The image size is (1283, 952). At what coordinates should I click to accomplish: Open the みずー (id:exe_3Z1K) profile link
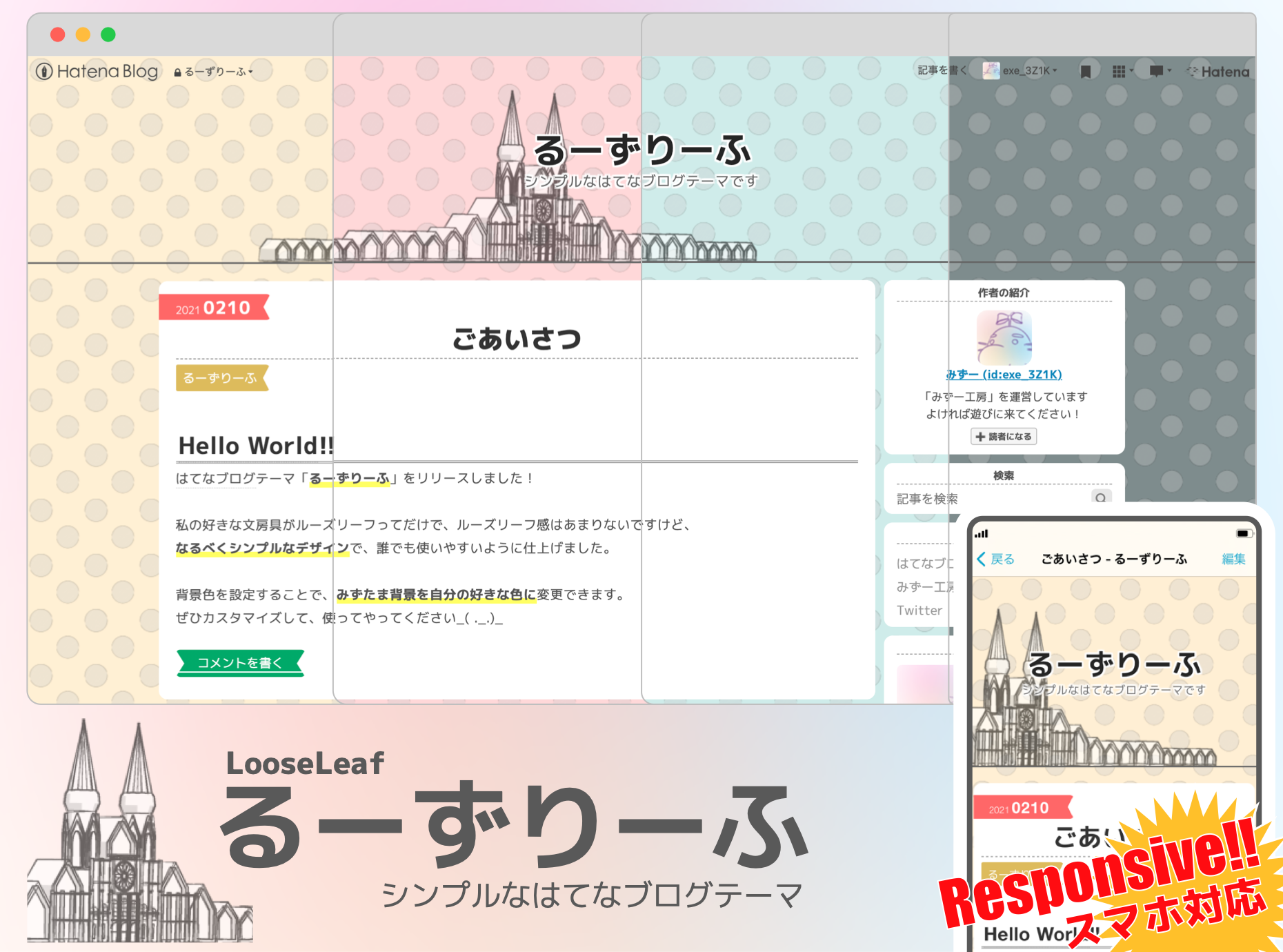point(1004,375)
